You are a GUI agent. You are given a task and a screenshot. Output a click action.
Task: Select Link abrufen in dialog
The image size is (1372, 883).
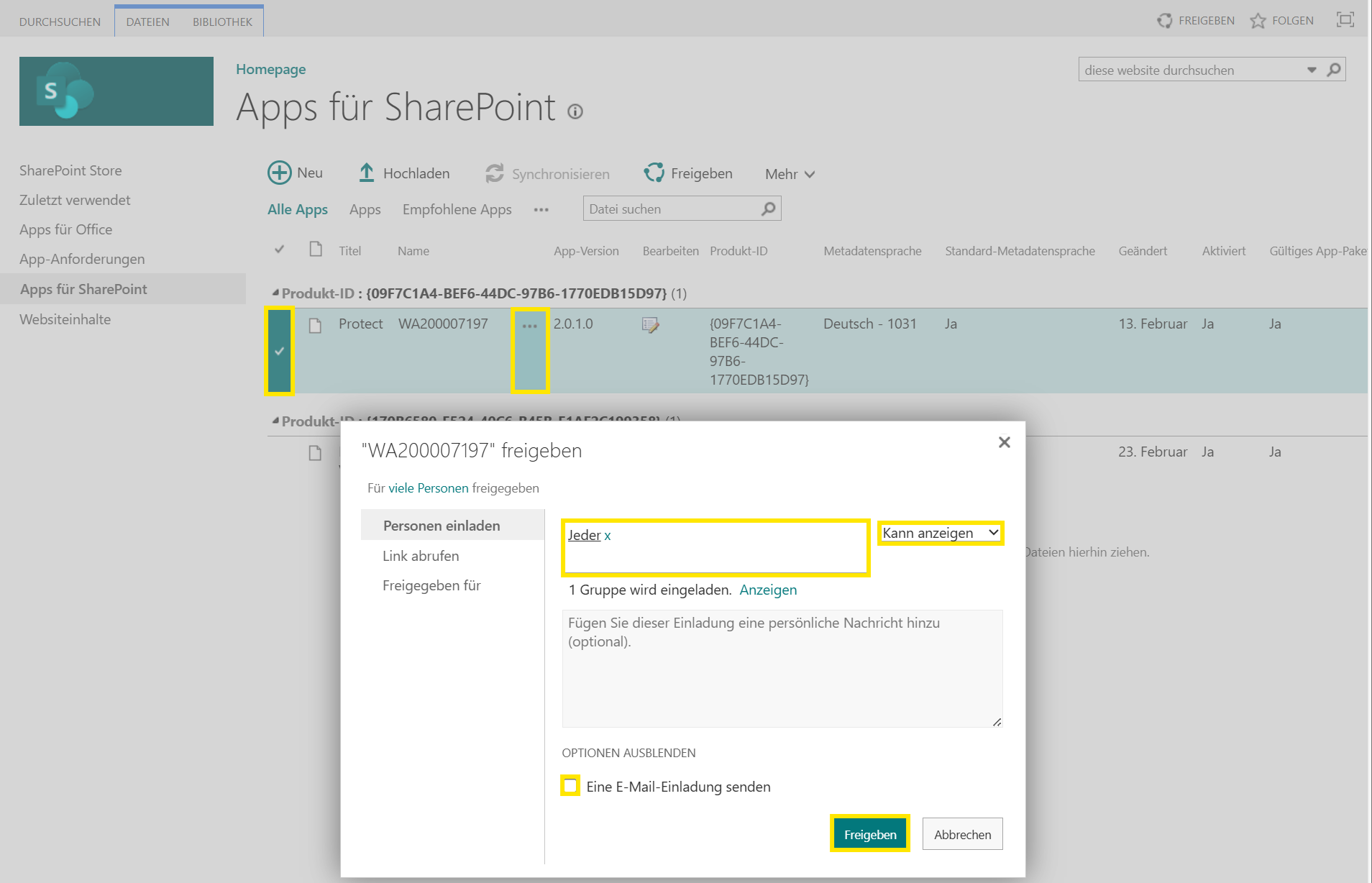click(421, 556)
